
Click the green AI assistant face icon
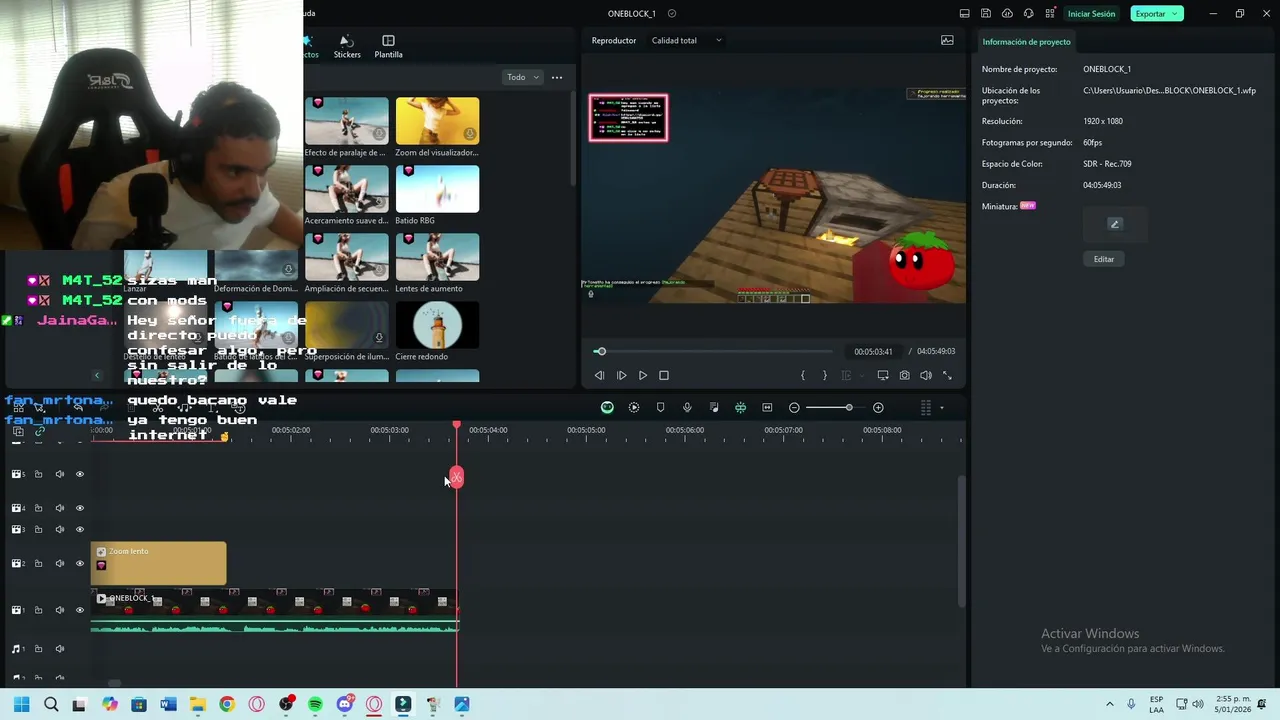(607, 407)
